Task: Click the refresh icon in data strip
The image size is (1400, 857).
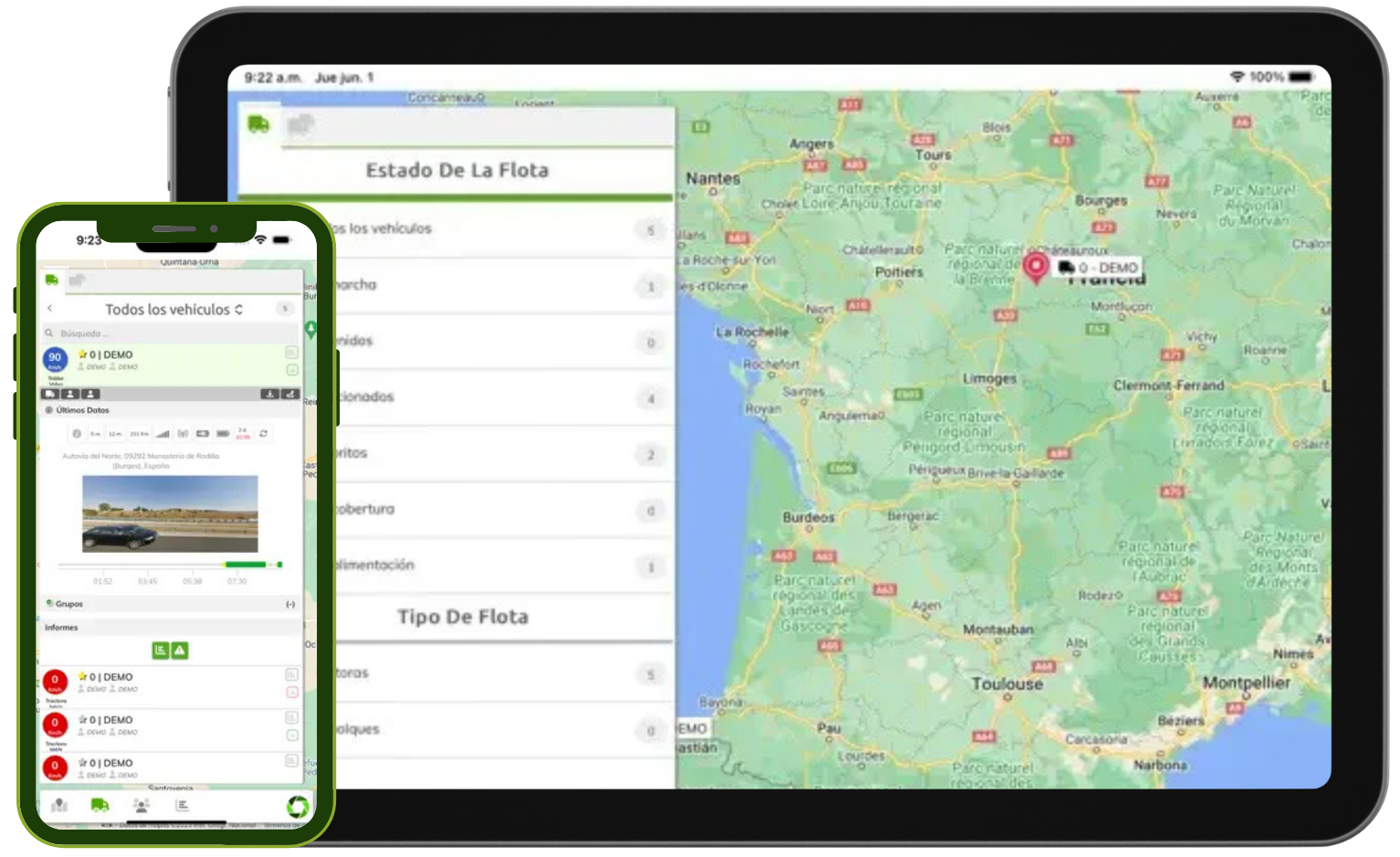Action: tap(263, 433)
